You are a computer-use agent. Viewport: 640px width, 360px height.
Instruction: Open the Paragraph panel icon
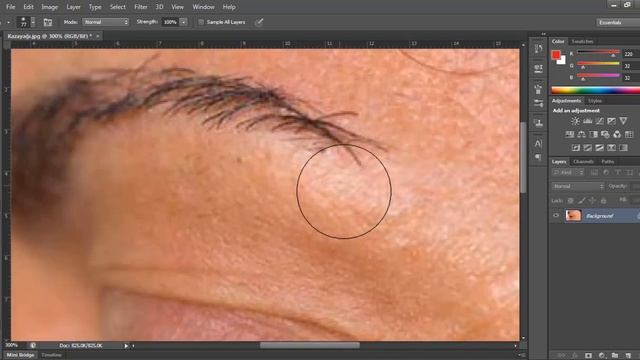tap(538, 157)
